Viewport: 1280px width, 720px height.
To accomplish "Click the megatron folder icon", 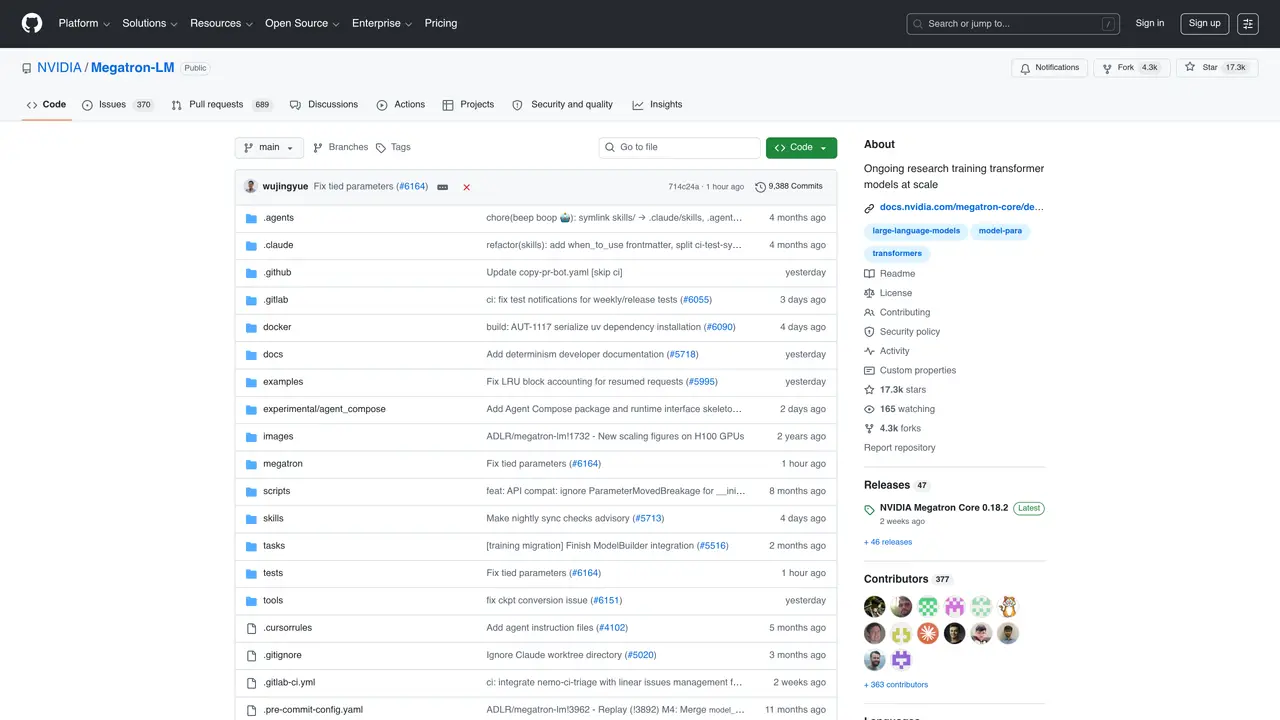I will tap(252, 464).
